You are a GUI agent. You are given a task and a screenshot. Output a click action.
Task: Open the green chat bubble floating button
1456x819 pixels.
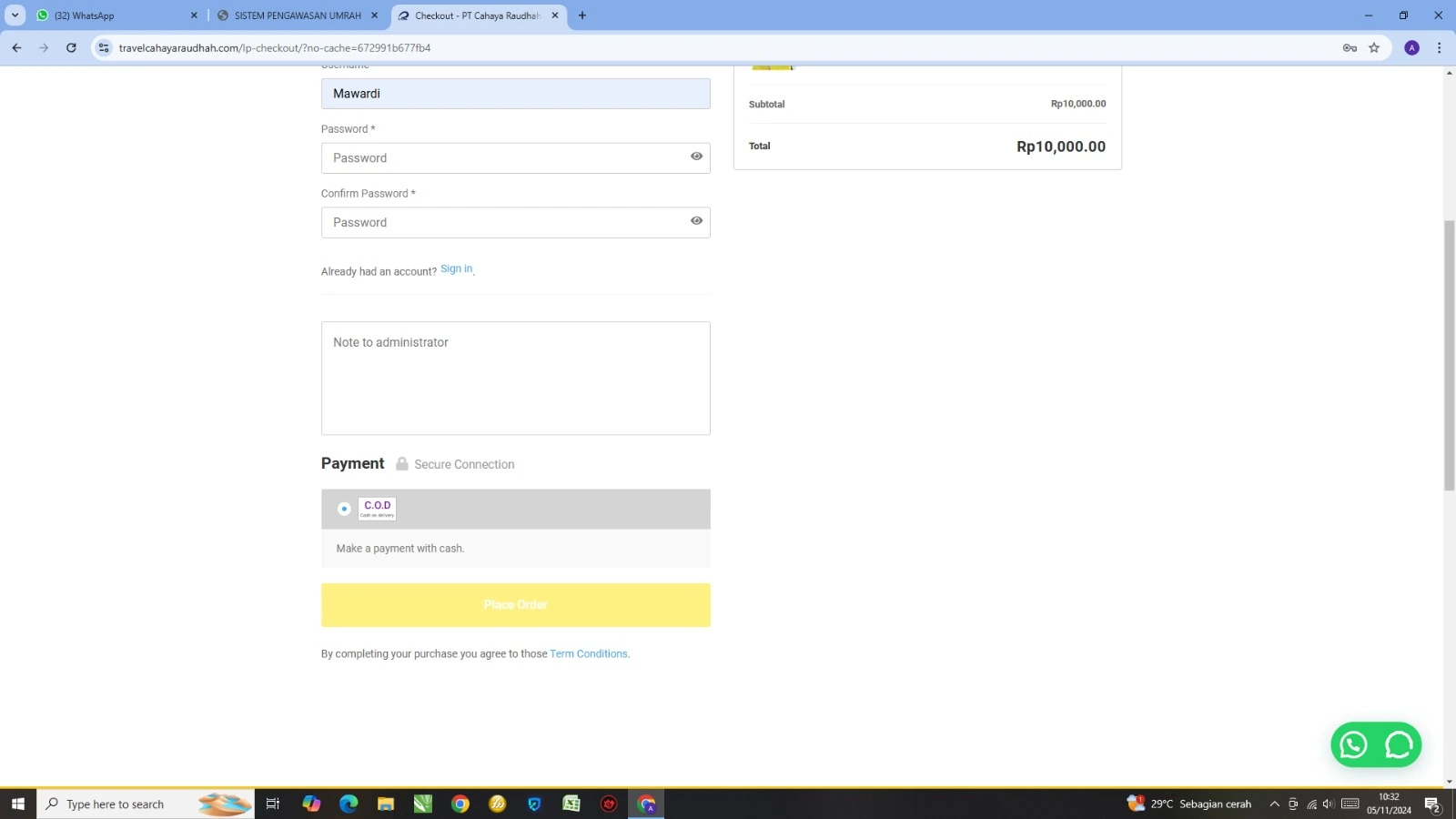(x=1399, y=745)
